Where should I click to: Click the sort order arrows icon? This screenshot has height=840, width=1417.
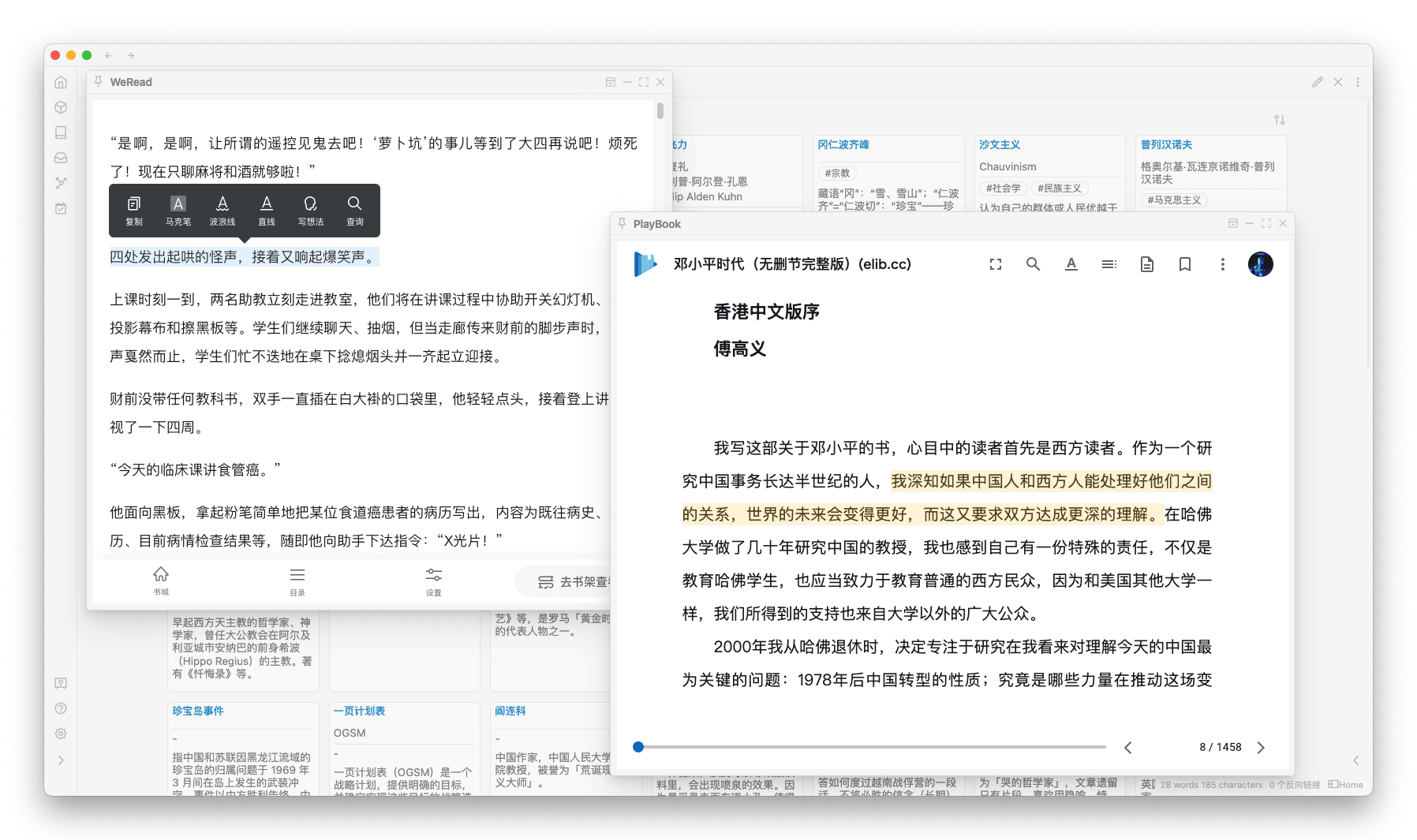[x=1280, y=120]
